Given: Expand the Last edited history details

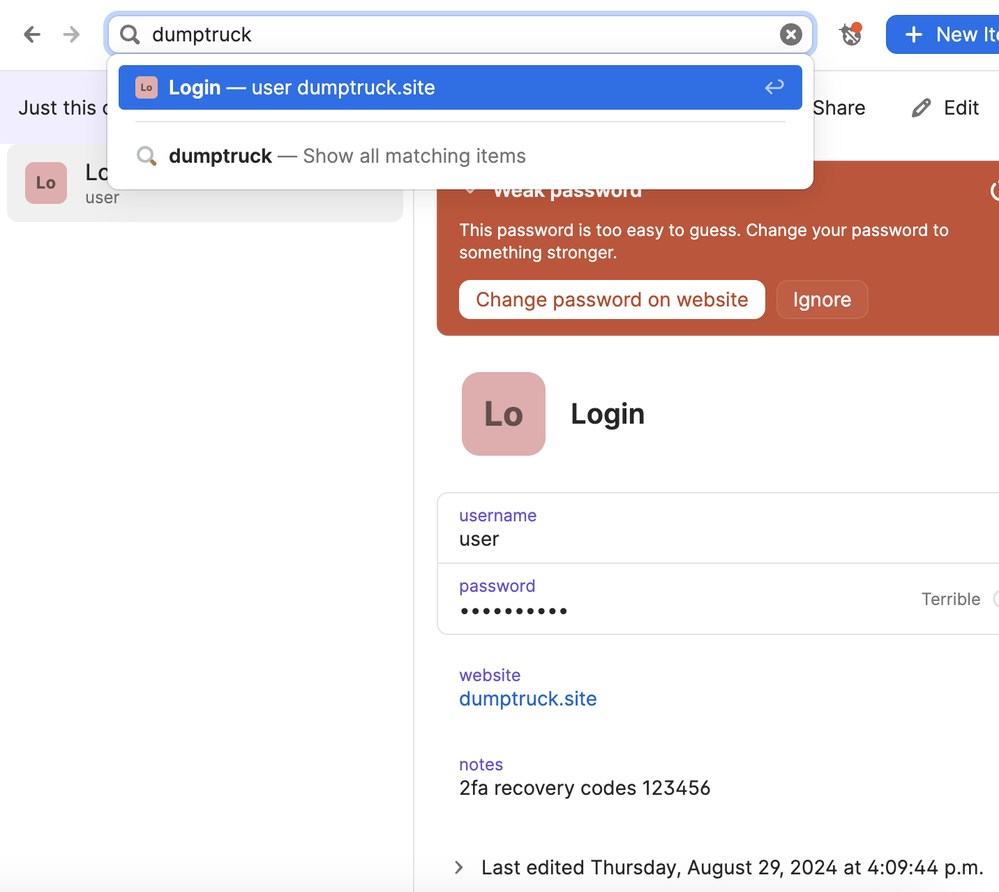Looking at the screenshot, I should [x=459, y=867].
